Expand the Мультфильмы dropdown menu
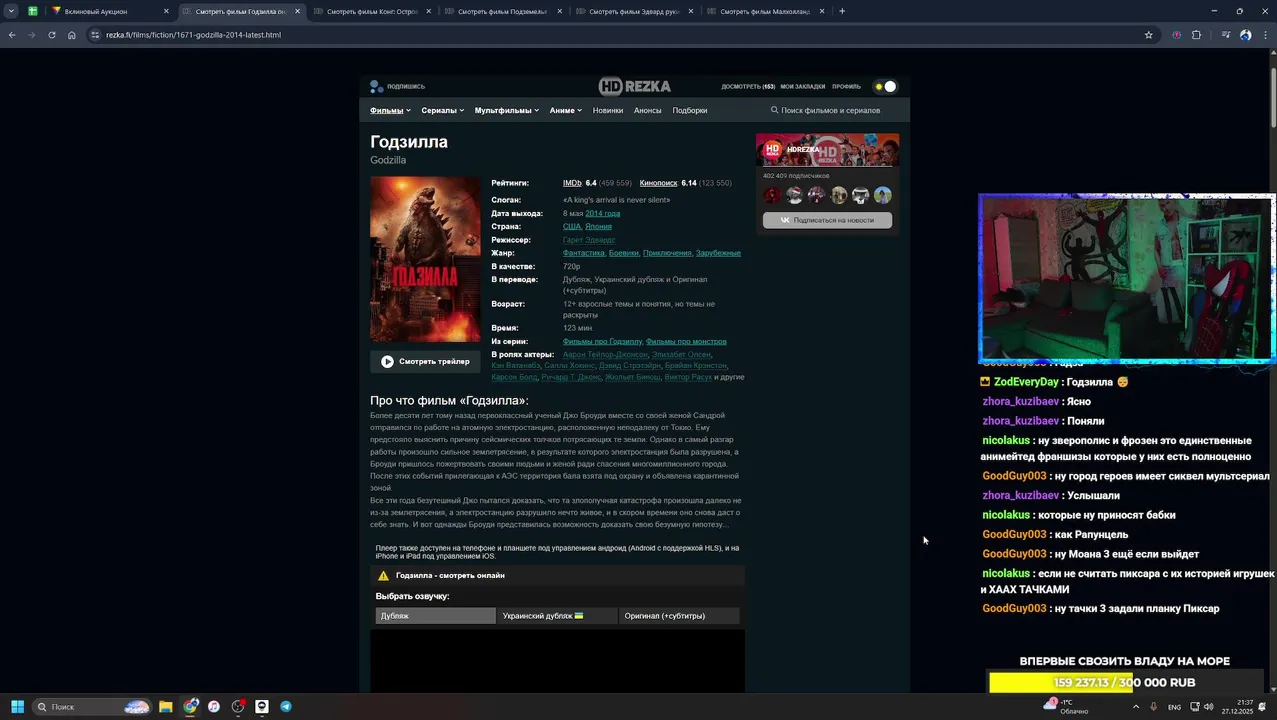This screenshot has height=720, width=1277. click(506, 110)
